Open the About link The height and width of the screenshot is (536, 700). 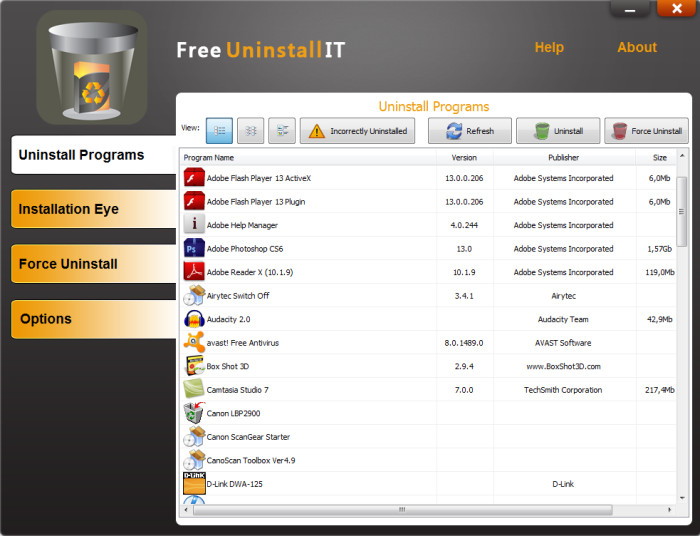click(637, 47)
